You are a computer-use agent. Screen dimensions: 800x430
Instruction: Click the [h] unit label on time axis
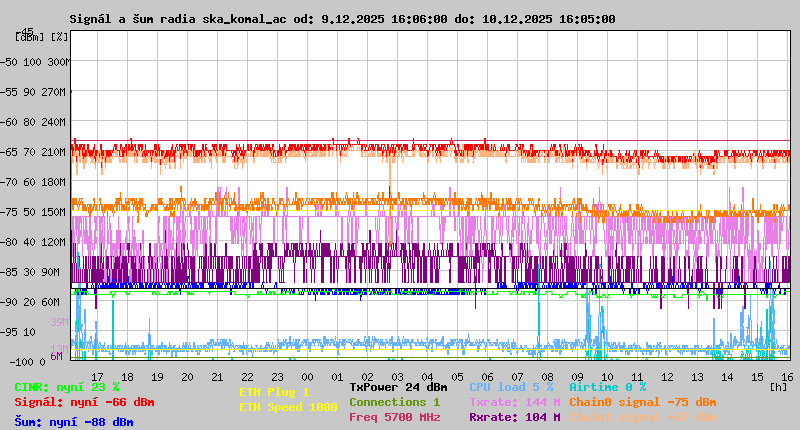coord(778,386)
